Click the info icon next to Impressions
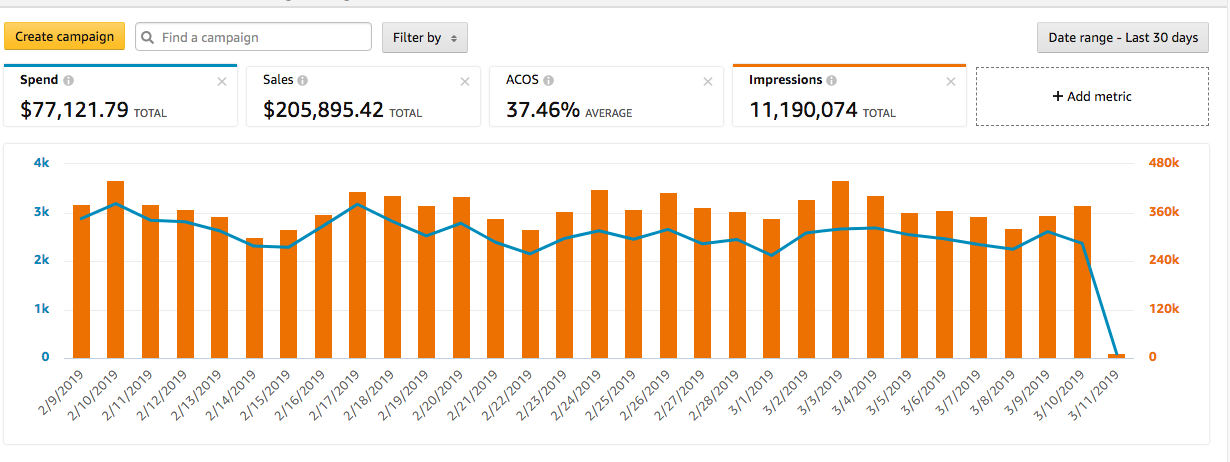This screenshot has width=1230, height=462. [832, 80]
